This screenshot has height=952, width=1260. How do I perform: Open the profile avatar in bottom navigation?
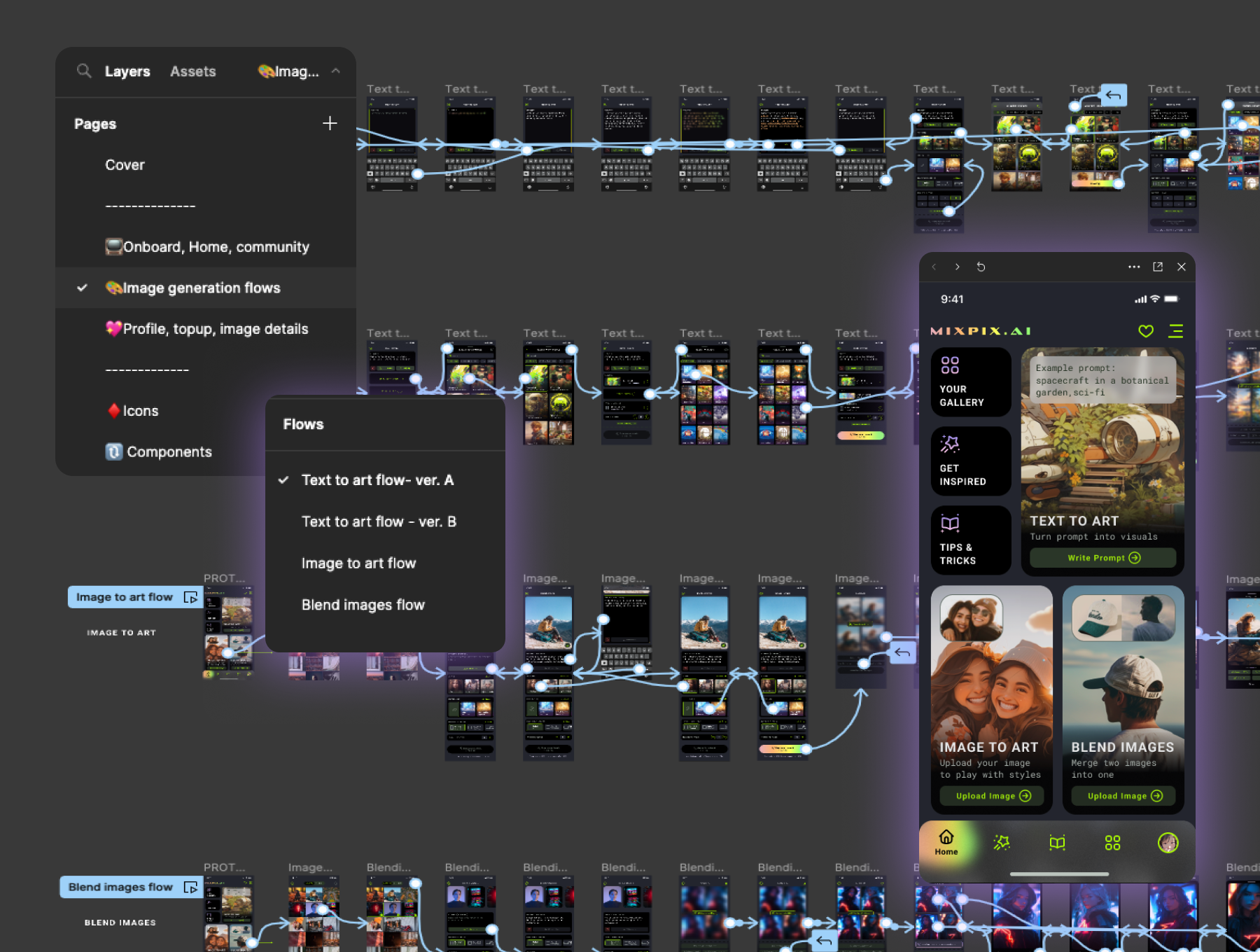point(1168,843)
